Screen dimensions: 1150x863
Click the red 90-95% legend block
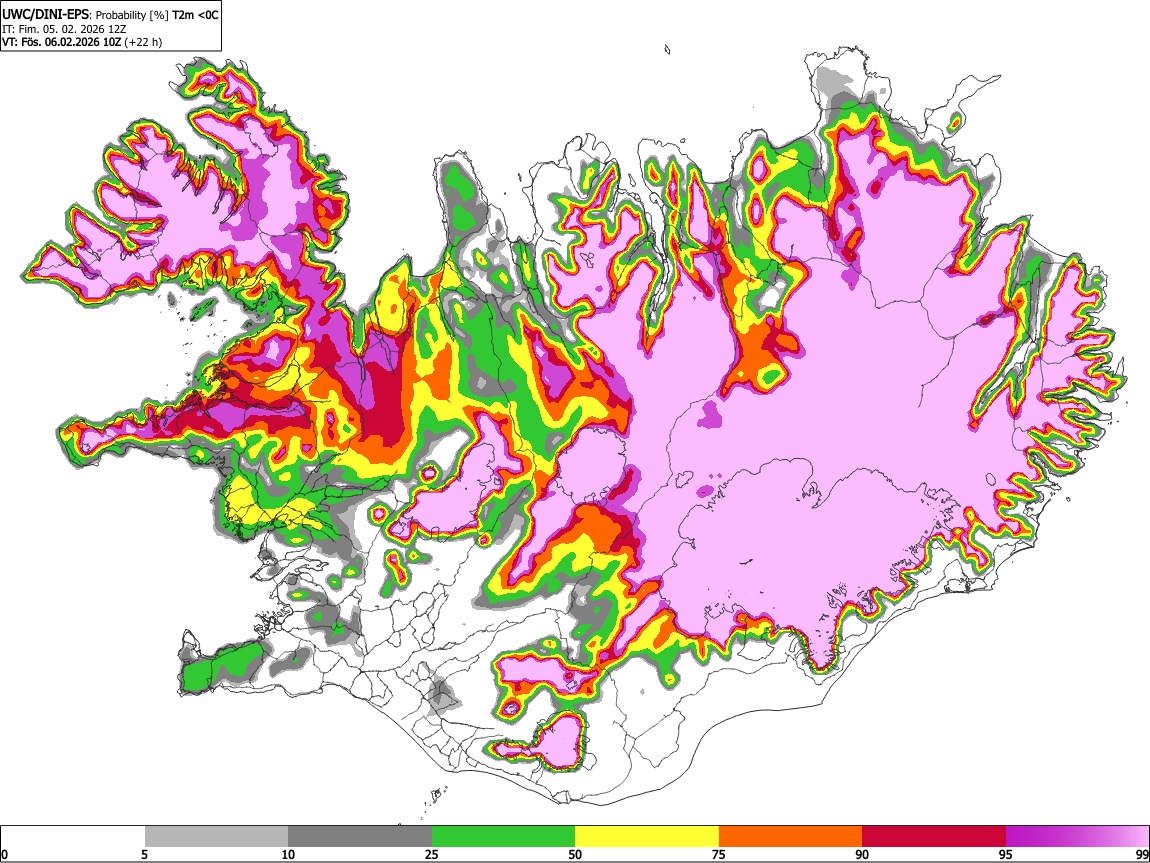[x=934, y=837]
